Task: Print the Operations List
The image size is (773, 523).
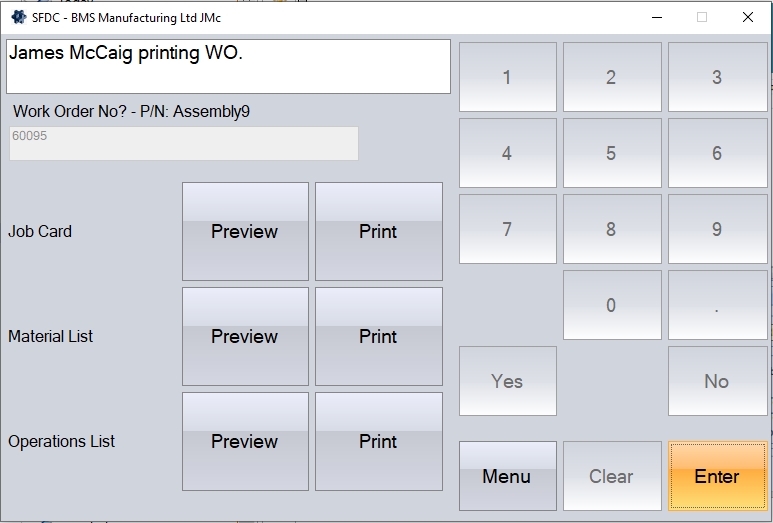Action: point(378,441)
